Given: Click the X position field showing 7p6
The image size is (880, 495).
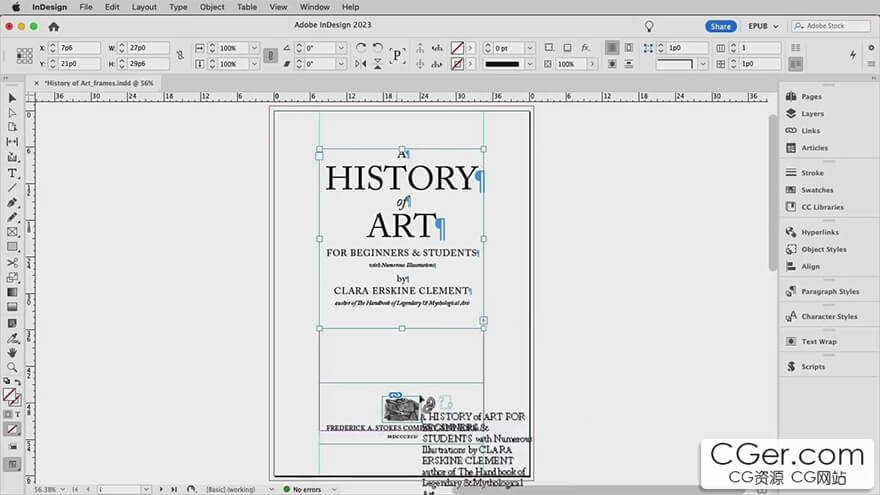Looking at the screenshot, I should [78, 48].
